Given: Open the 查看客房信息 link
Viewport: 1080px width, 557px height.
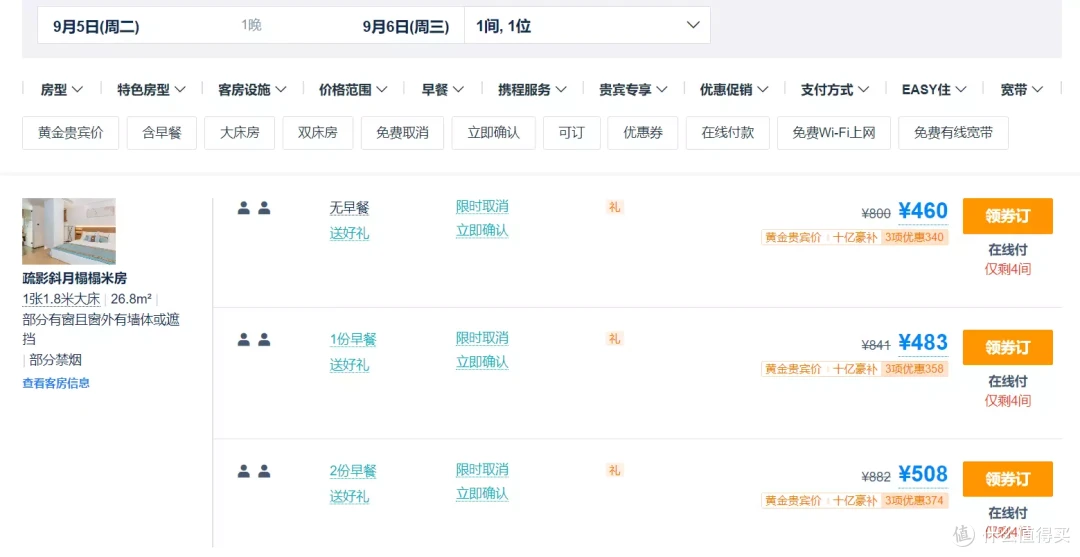Looking at the screenshot, I should [x=56, y=383].
